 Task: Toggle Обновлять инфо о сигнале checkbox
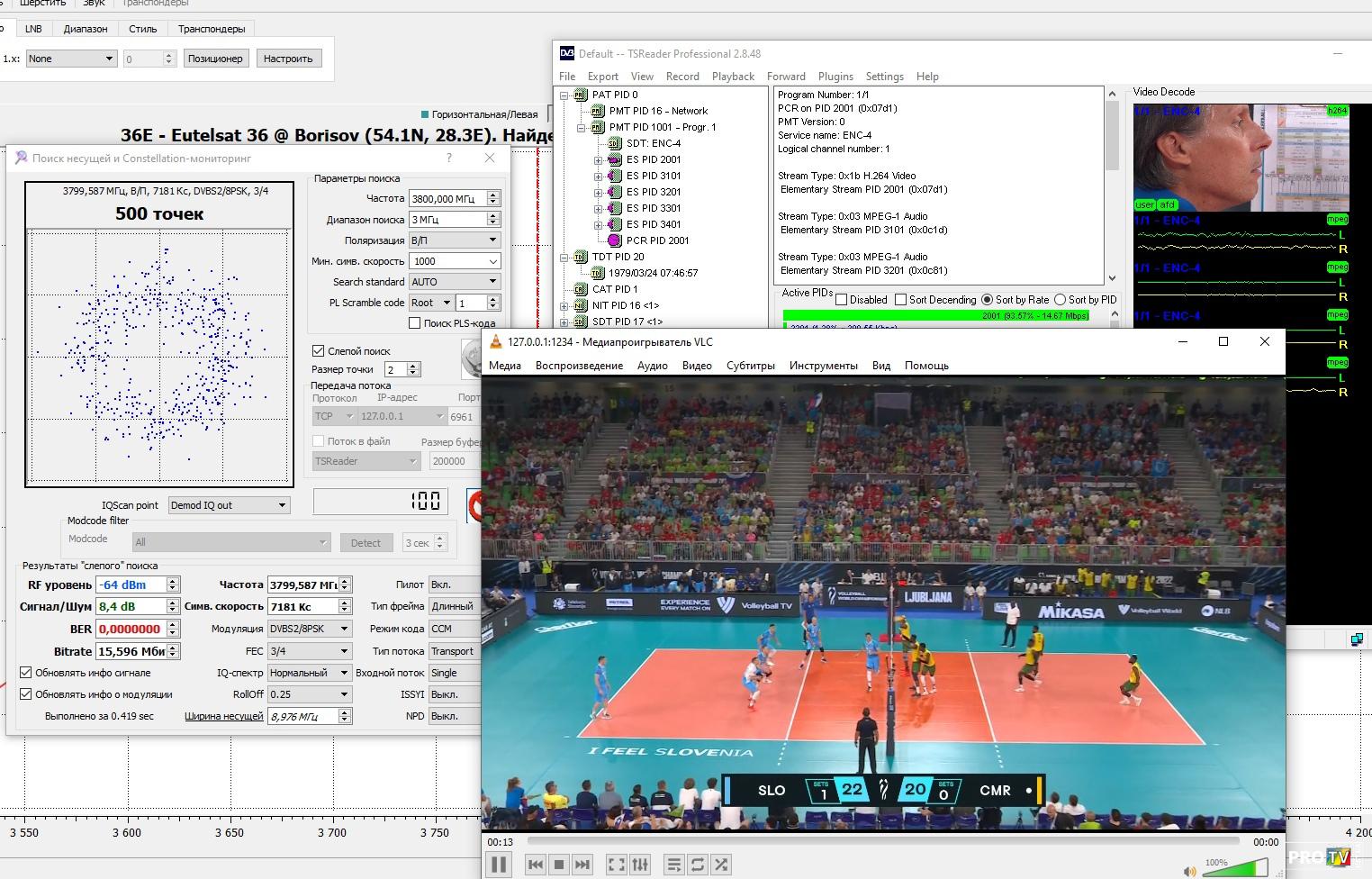[26, 673]
